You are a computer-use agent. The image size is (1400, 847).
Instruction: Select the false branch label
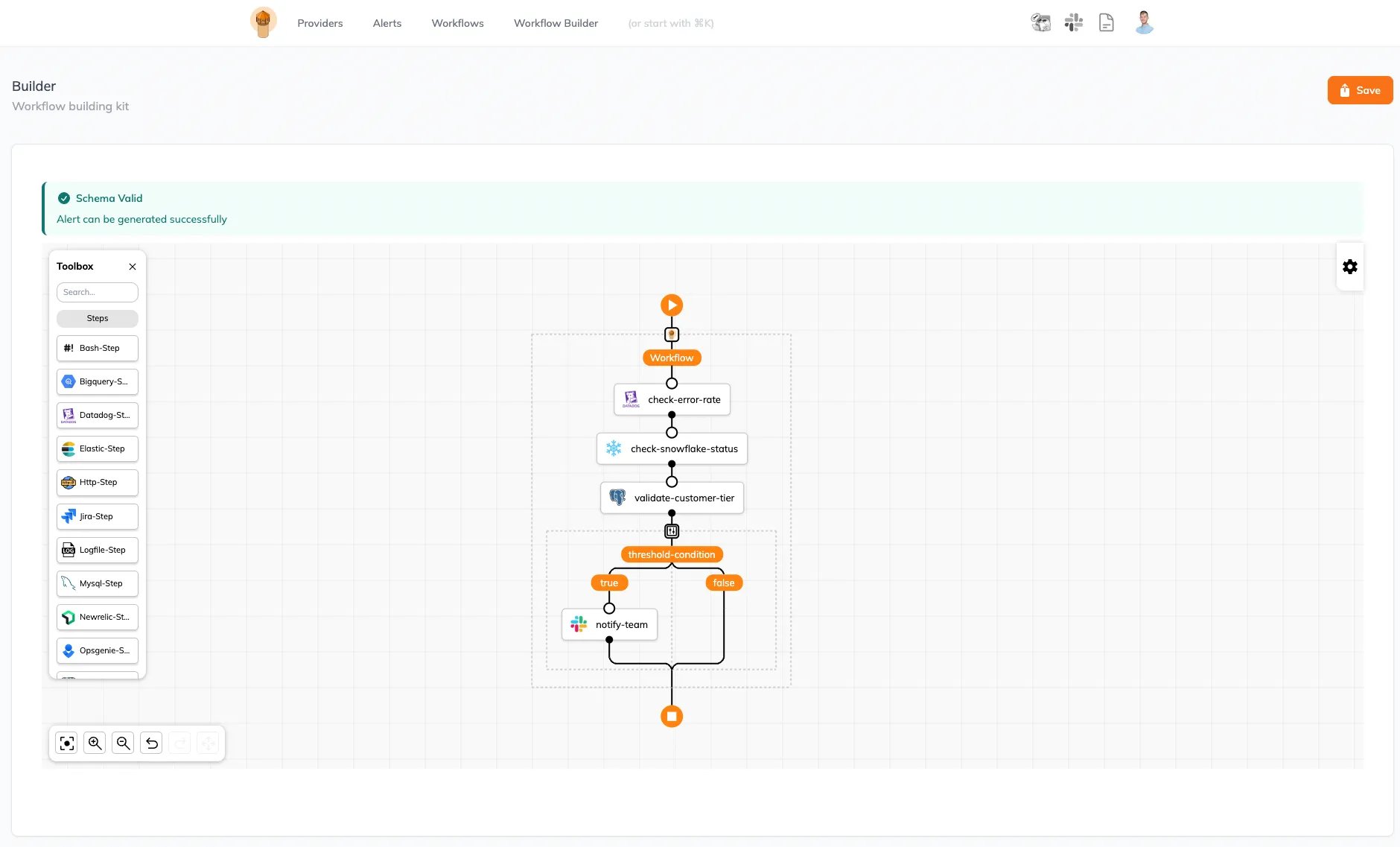pyautogui.click(x=724, y=583)
